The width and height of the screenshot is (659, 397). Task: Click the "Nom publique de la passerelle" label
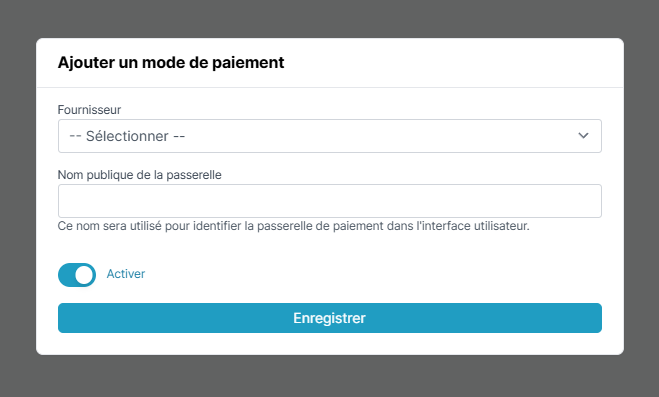tap(140, 175)
